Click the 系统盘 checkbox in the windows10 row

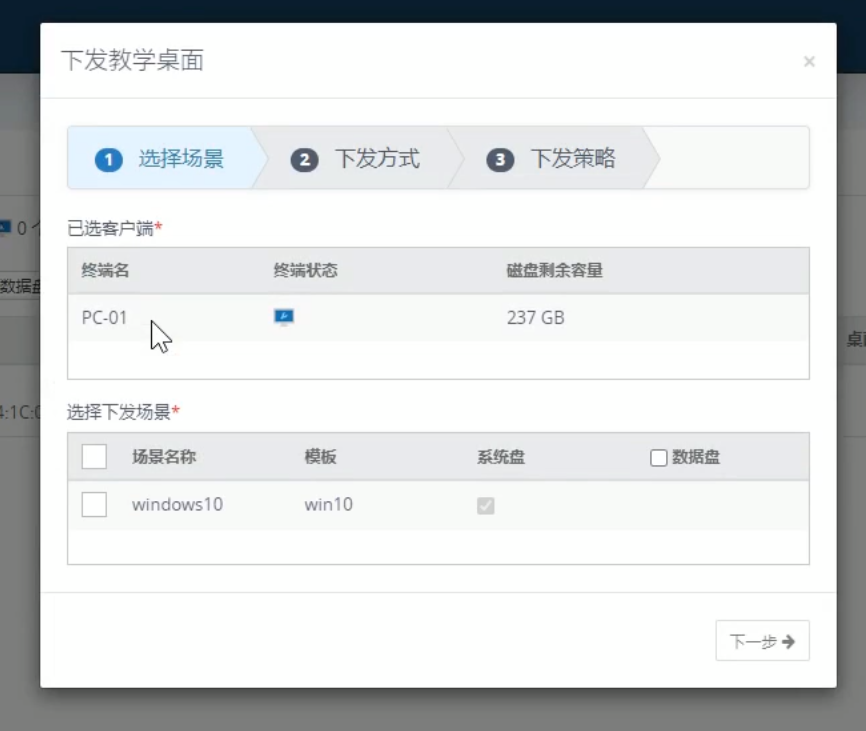pyautogui.click(x=486, y=506)
